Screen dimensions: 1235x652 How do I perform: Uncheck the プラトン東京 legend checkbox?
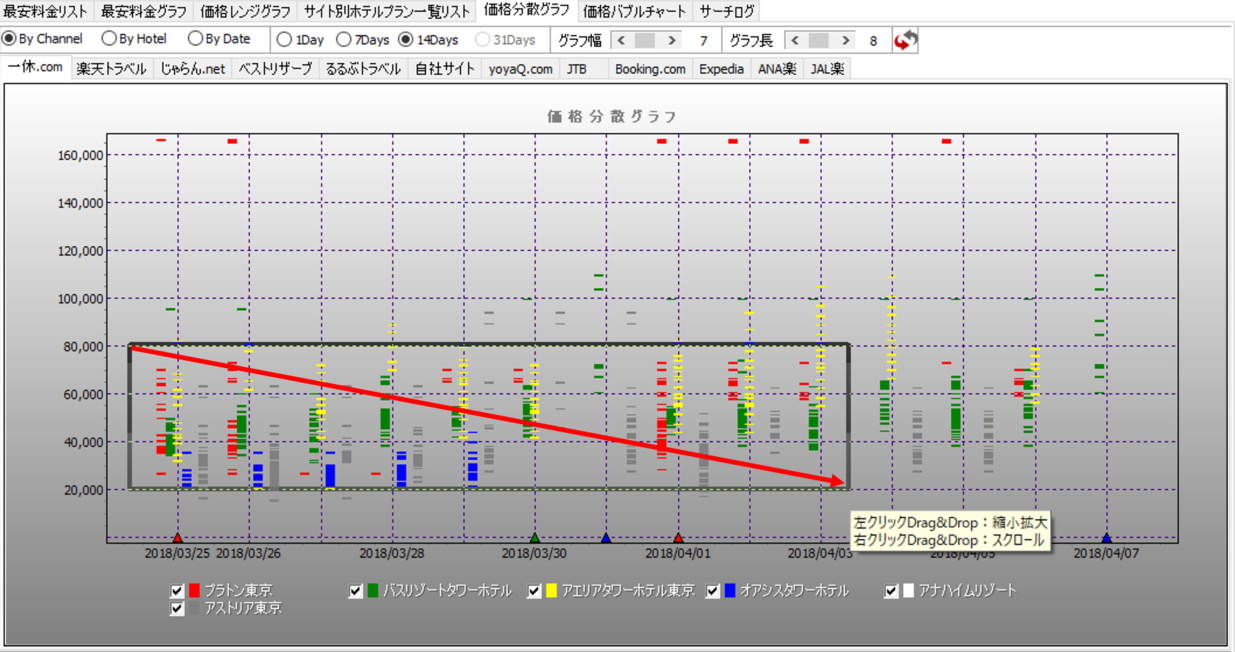178,591
